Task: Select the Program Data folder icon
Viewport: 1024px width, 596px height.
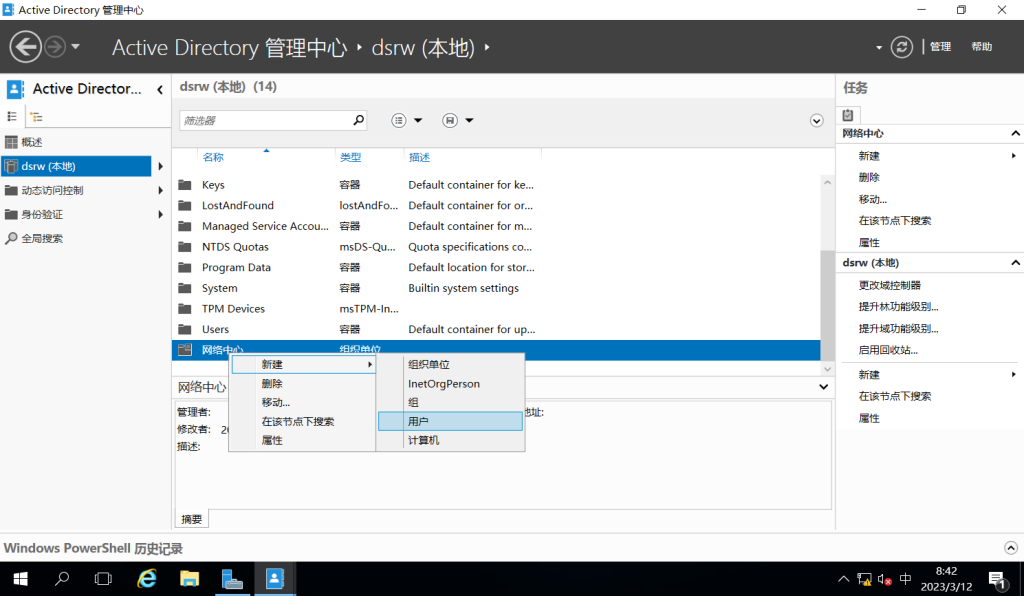Action: click(x=185, y=268)
